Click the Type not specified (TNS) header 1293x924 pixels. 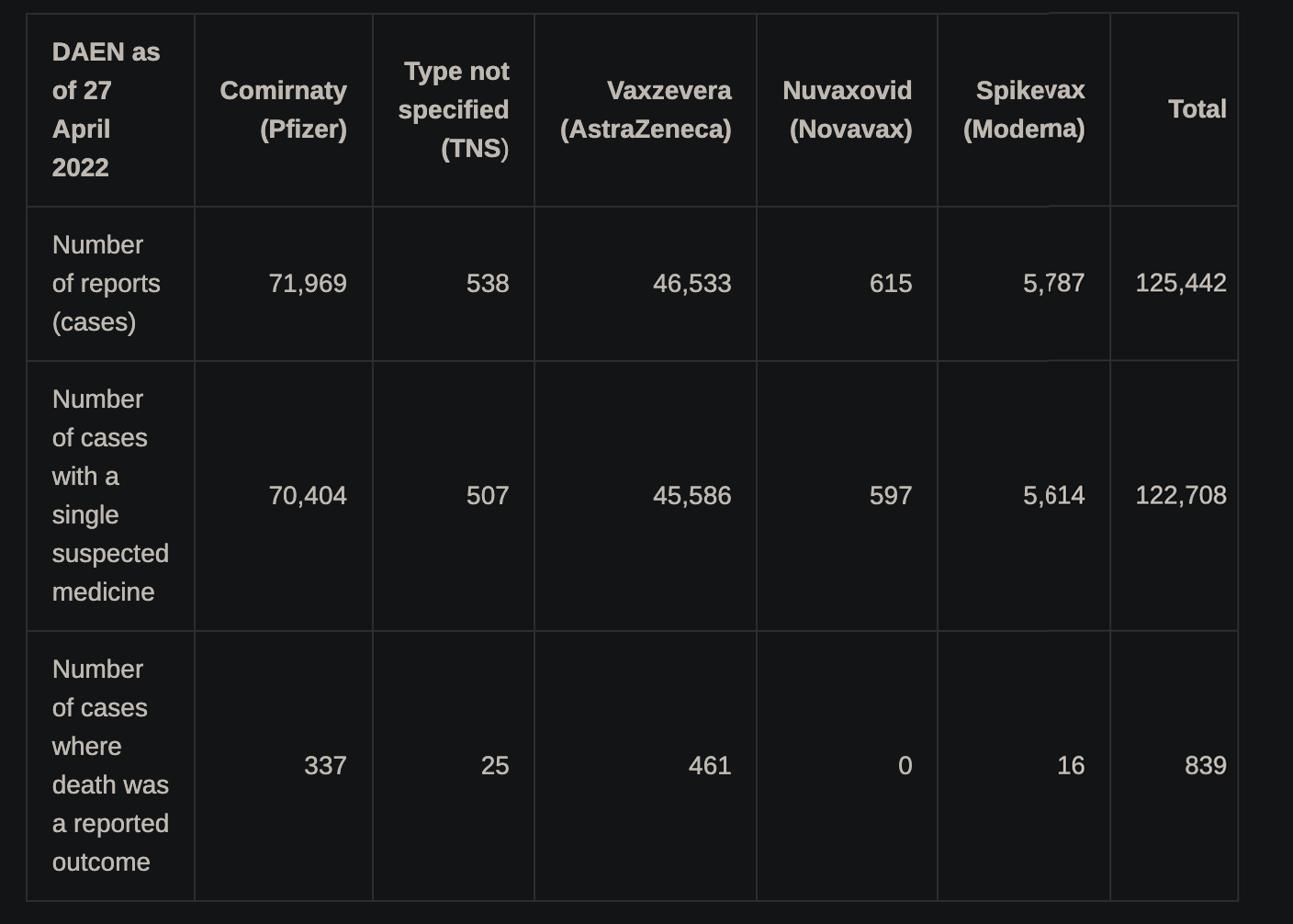pos(453,109)
